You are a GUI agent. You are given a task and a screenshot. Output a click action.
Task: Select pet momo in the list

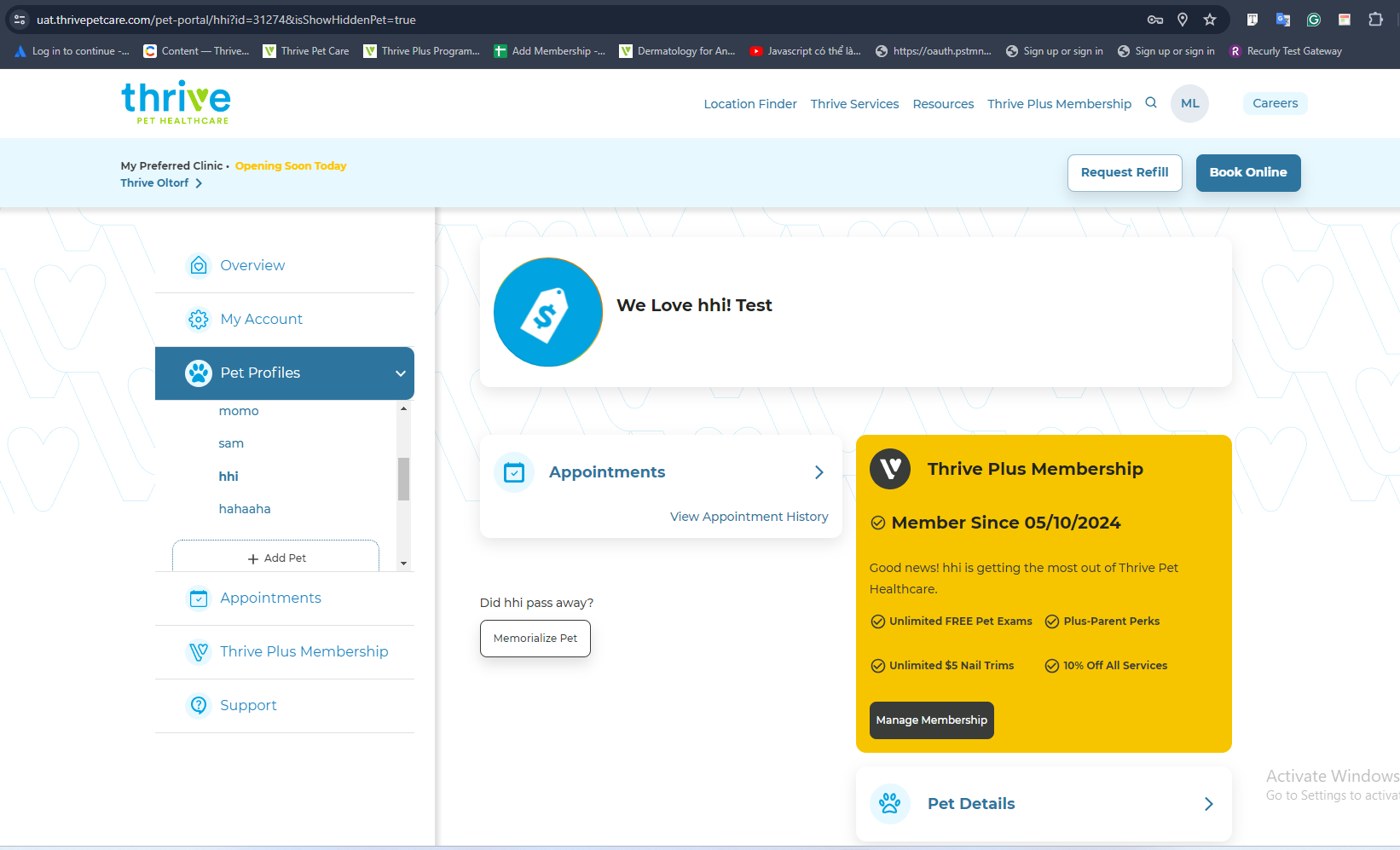click(239, 411)
